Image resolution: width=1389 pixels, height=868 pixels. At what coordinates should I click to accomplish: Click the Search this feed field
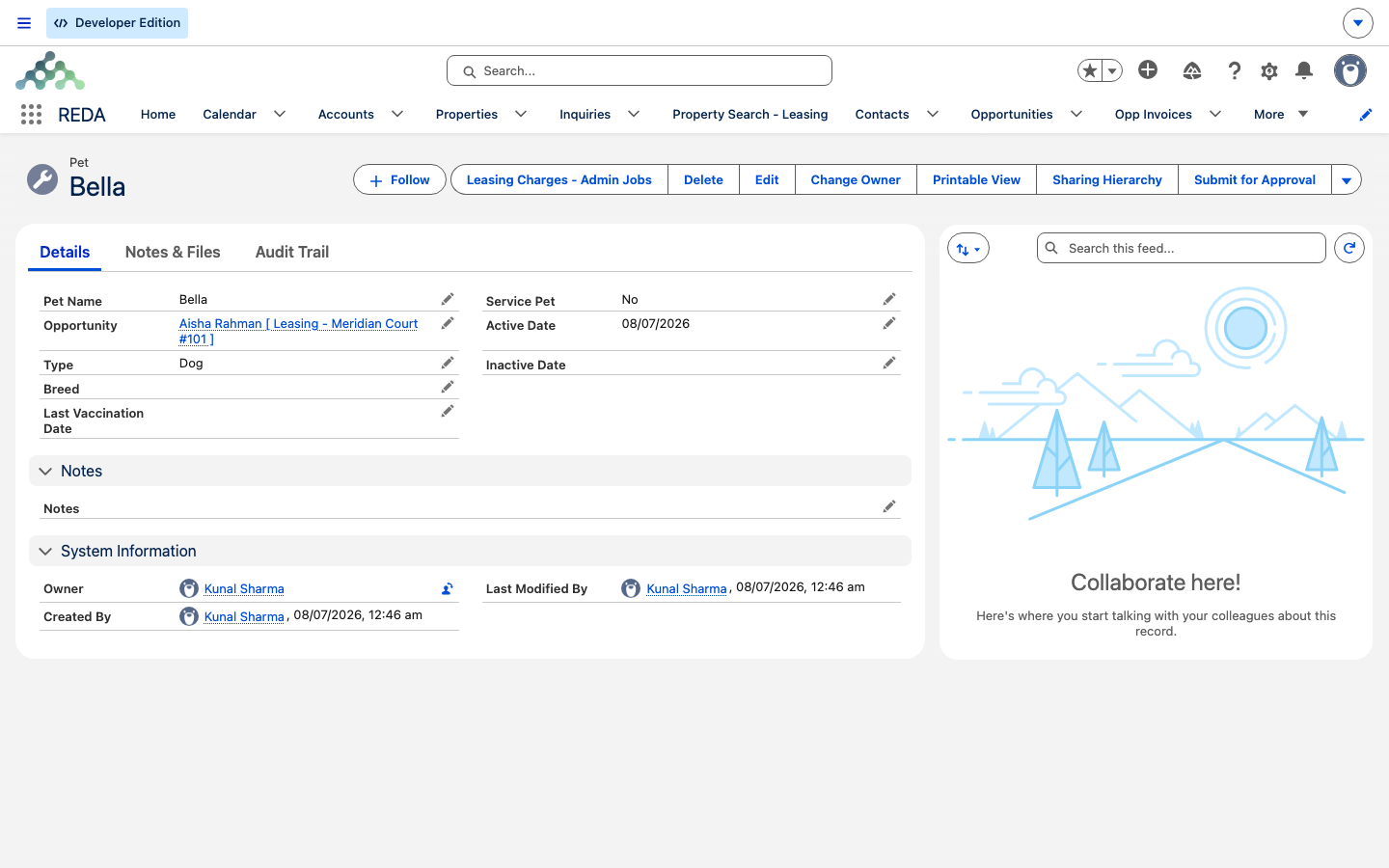tap(1182, 248)
